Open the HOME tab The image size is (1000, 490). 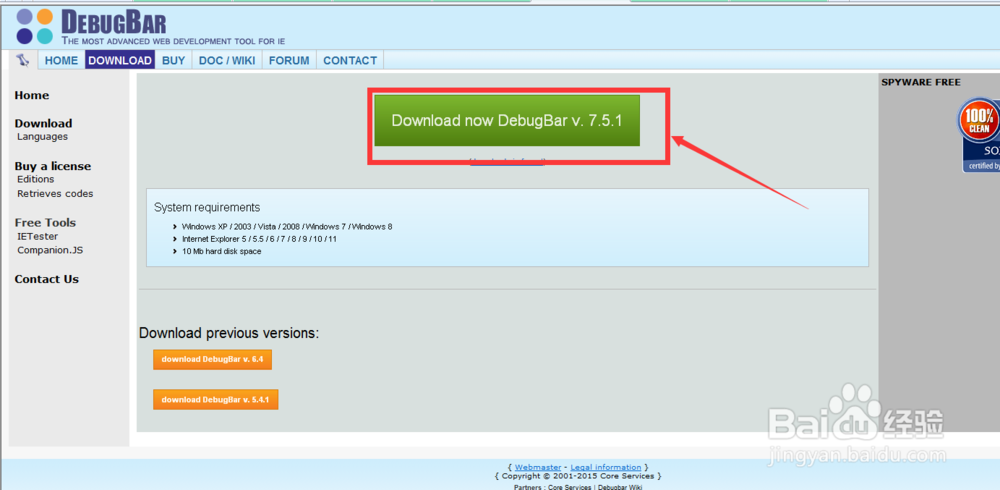click(61, 61)
